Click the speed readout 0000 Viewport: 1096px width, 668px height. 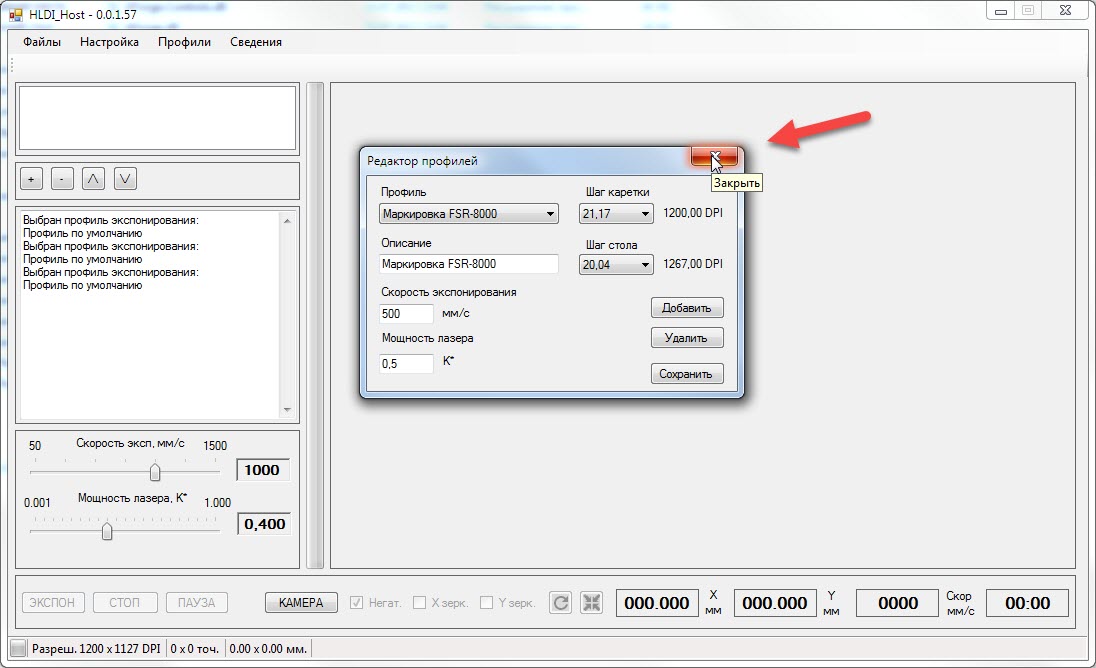tap(897, 603)
